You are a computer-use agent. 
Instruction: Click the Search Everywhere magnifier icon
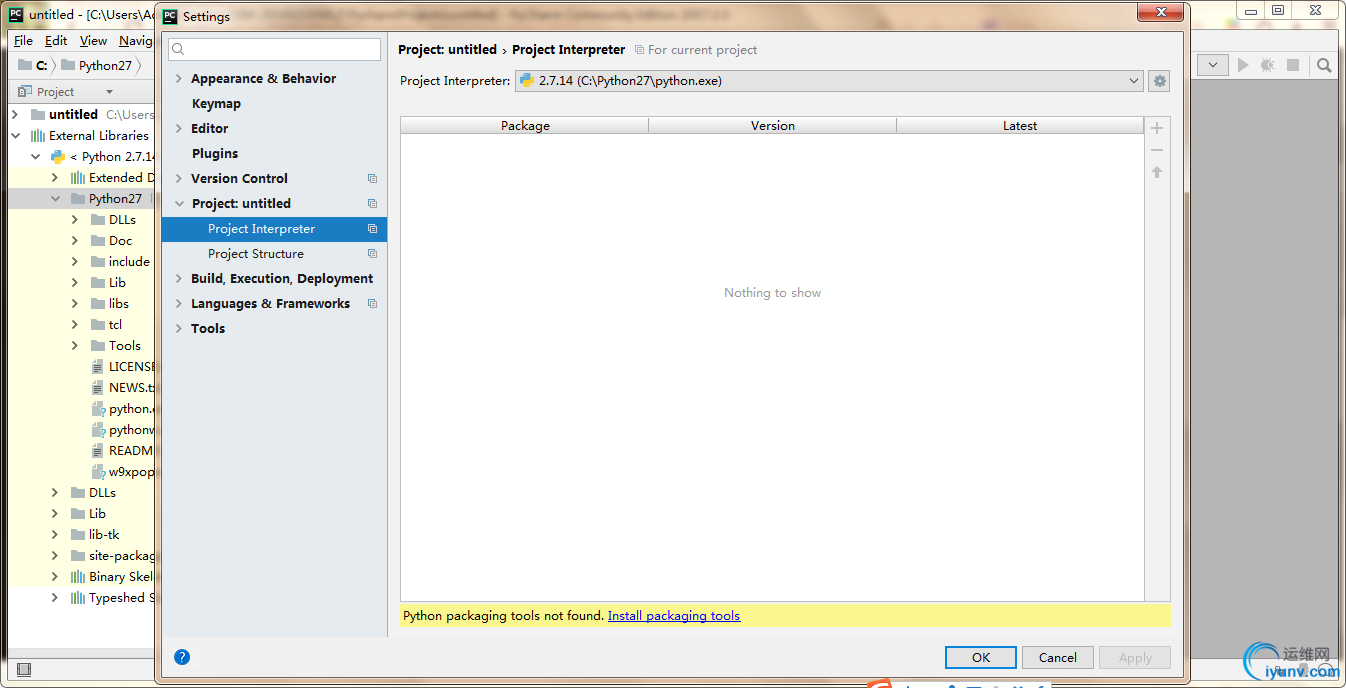[x=1324, y=65]
